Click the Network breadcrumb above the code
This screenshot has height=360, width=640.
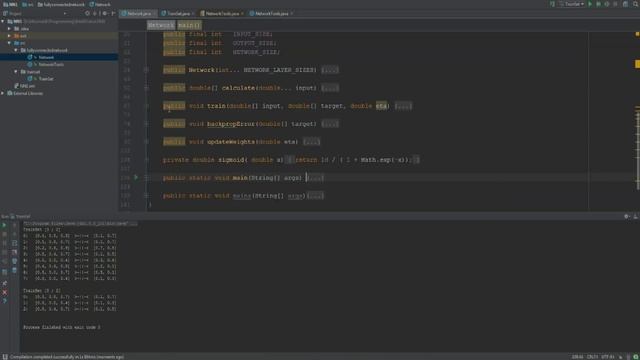[x=161, y=25]
